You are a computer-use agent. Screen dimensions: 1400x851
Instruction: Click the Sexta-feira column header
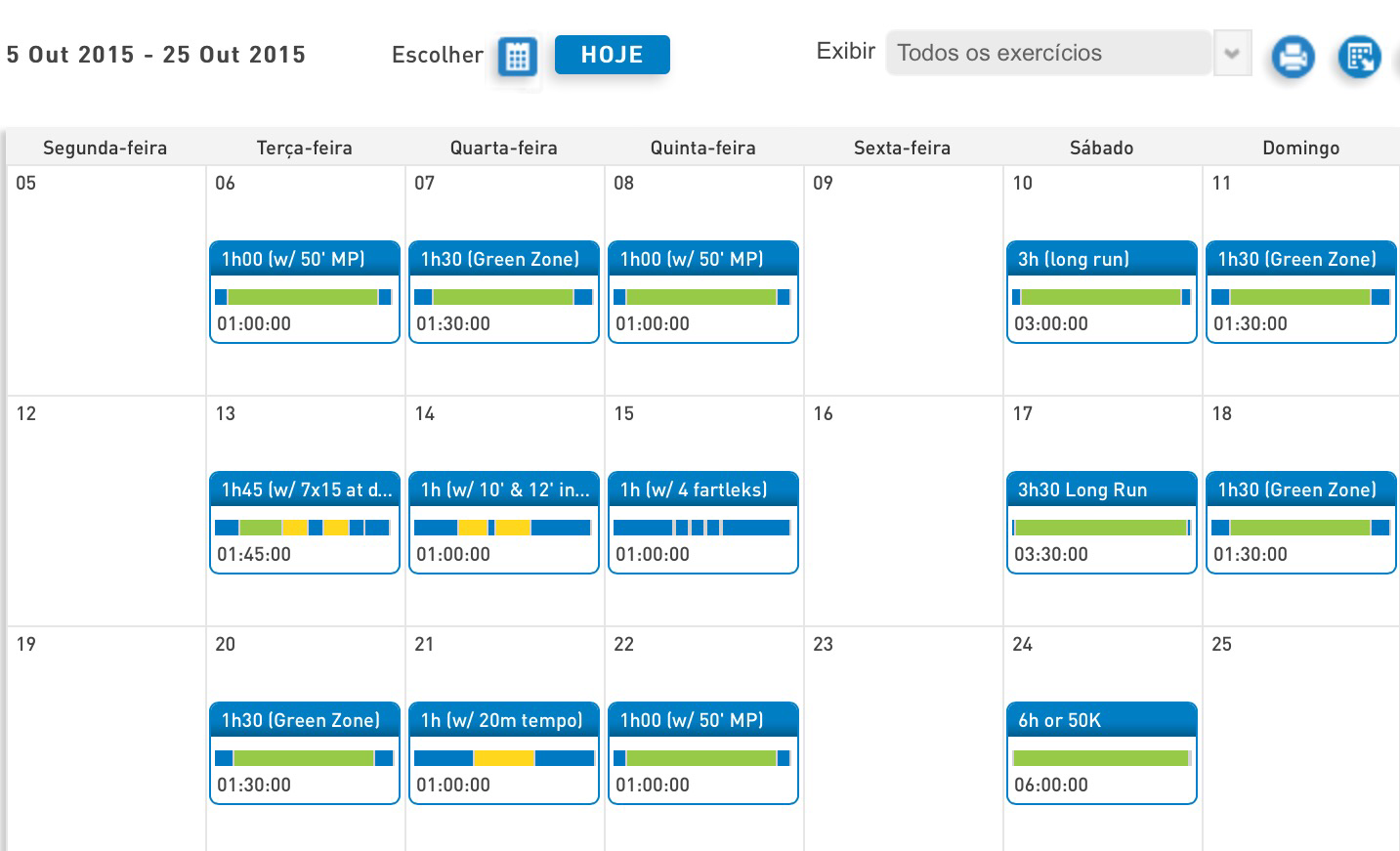(x=902, y=148)
